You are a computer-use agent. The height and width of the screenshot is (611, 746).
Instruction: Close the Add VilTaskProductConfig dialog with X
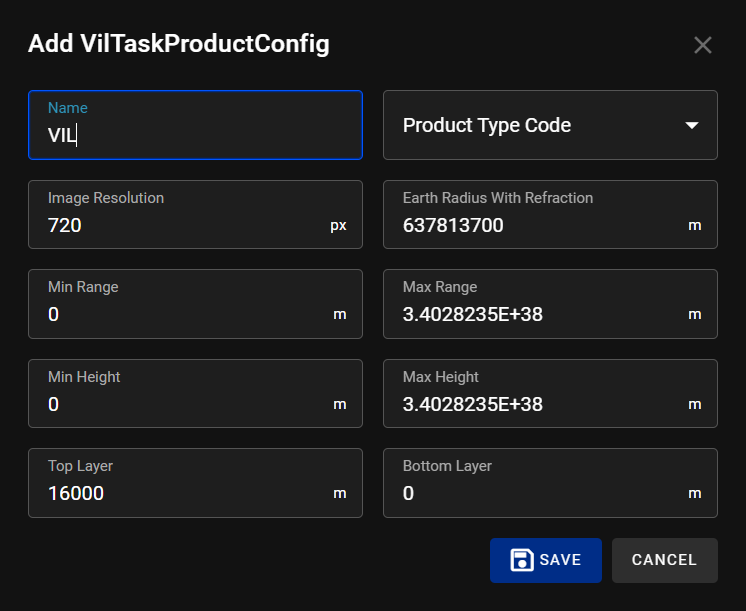703,45
